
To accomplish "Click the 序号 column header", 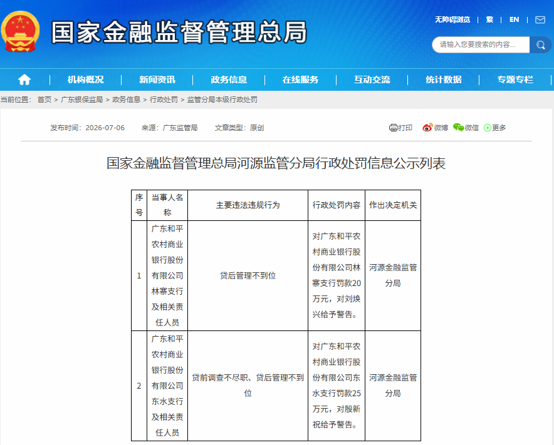I will click(x=139, y=205).
